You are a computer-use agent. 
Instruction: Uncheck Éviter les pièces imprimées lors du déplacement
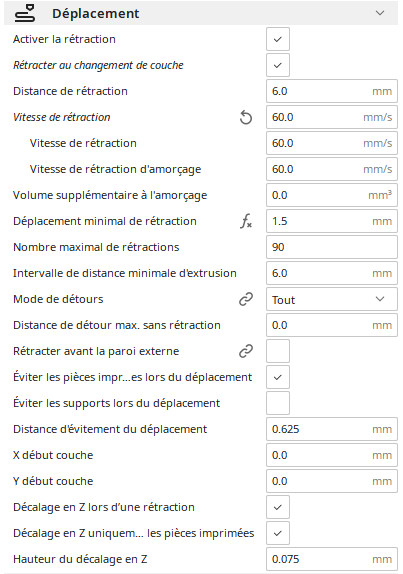click(278, 377)
